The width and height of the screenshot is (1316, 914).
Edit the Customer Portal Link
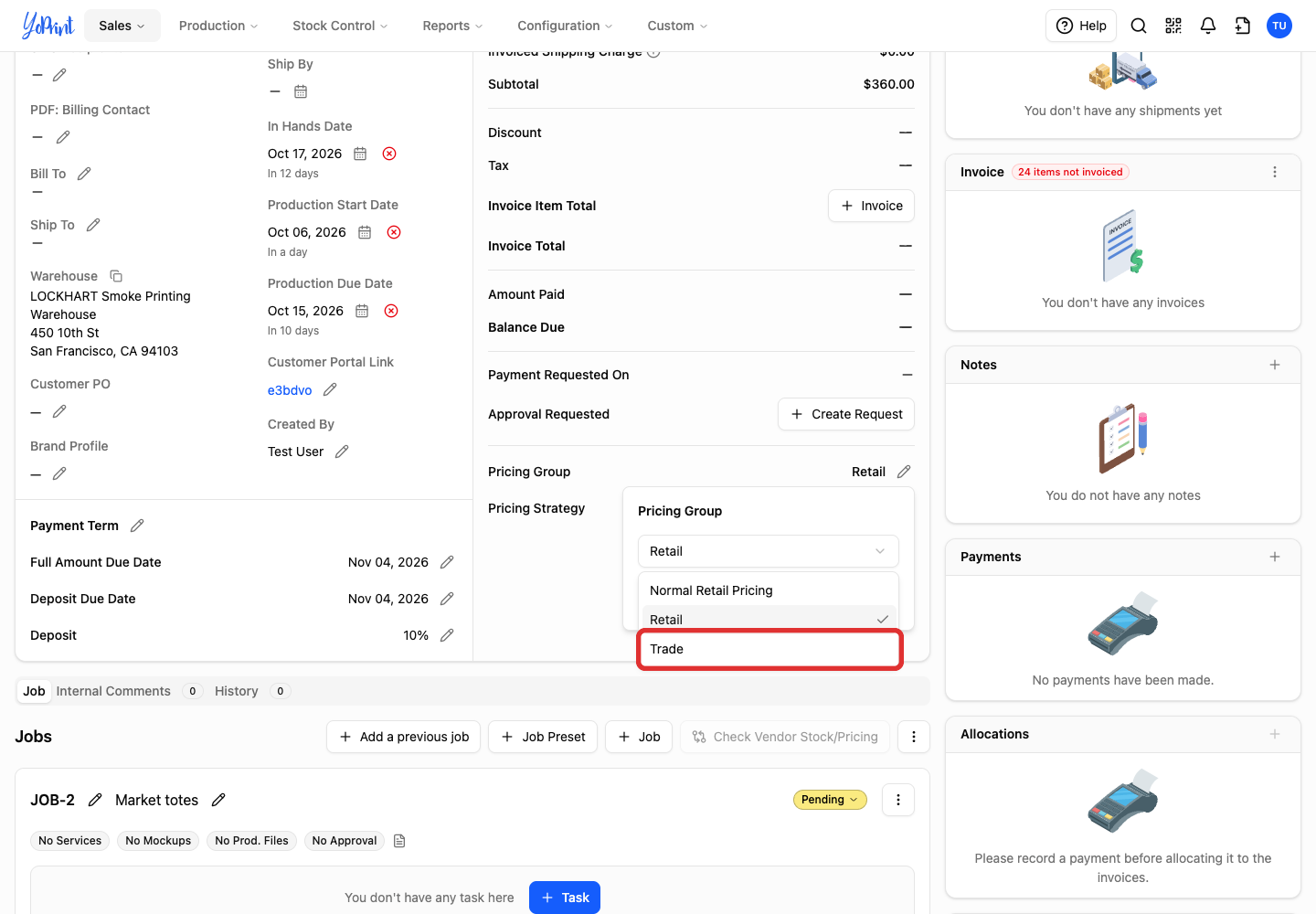tap(330, 389)
